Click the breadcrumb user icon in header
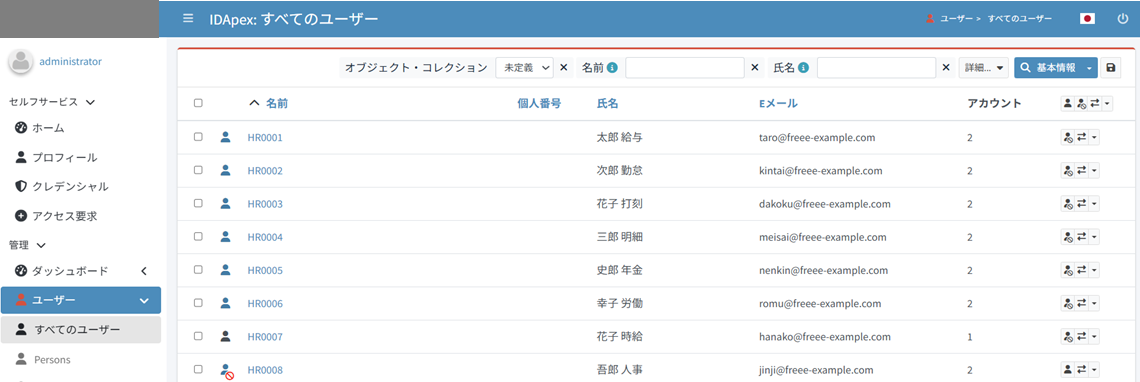Viewport: 1140px width, 382px height. (x=930, y=19)
